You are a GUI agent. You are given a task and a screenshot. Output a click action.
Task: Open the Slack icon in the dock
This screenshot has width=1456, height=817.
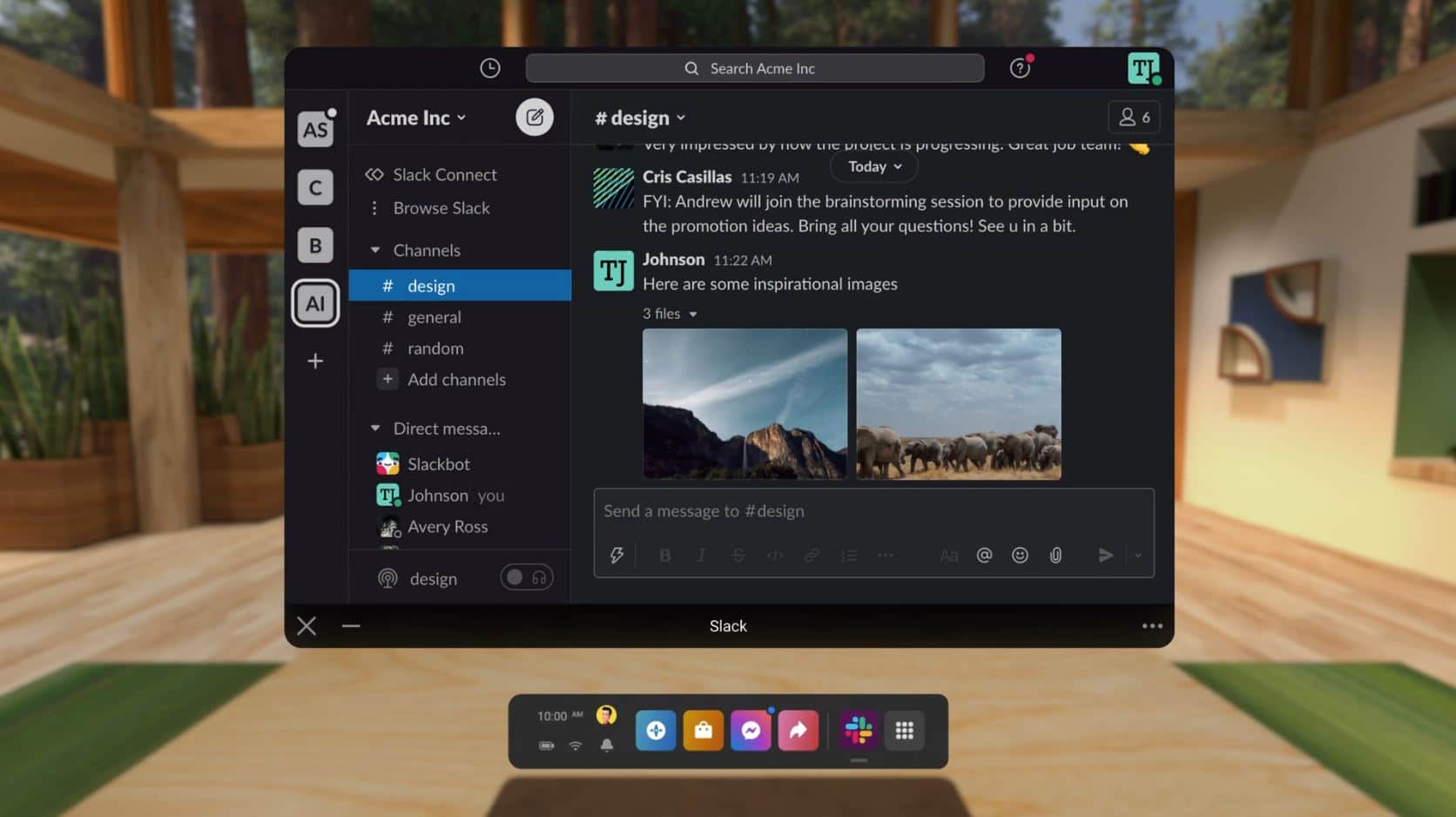tap(858, 731)
